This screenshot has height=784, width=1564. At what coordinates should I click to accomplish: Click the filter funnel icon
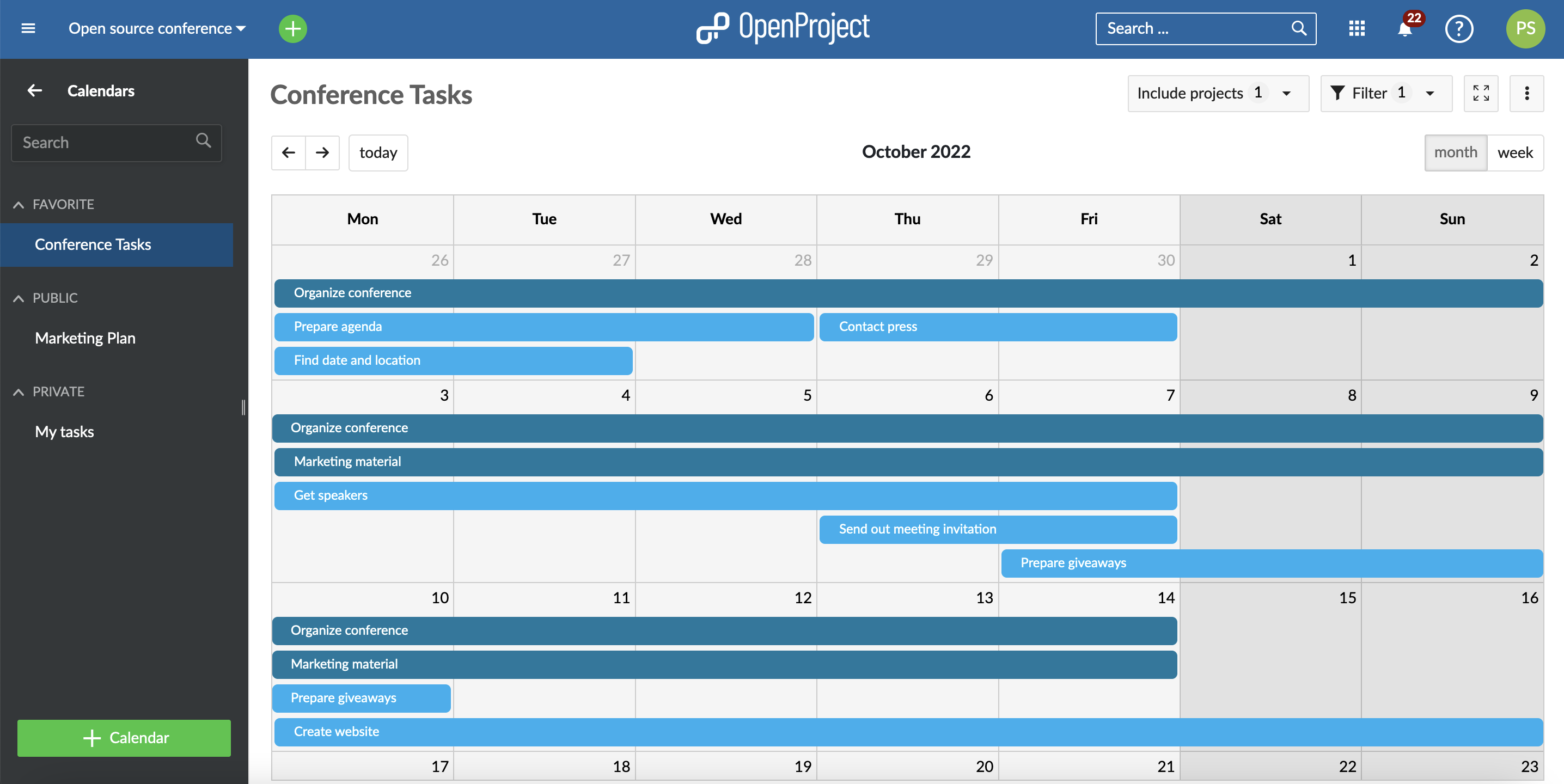[1338, 92]
